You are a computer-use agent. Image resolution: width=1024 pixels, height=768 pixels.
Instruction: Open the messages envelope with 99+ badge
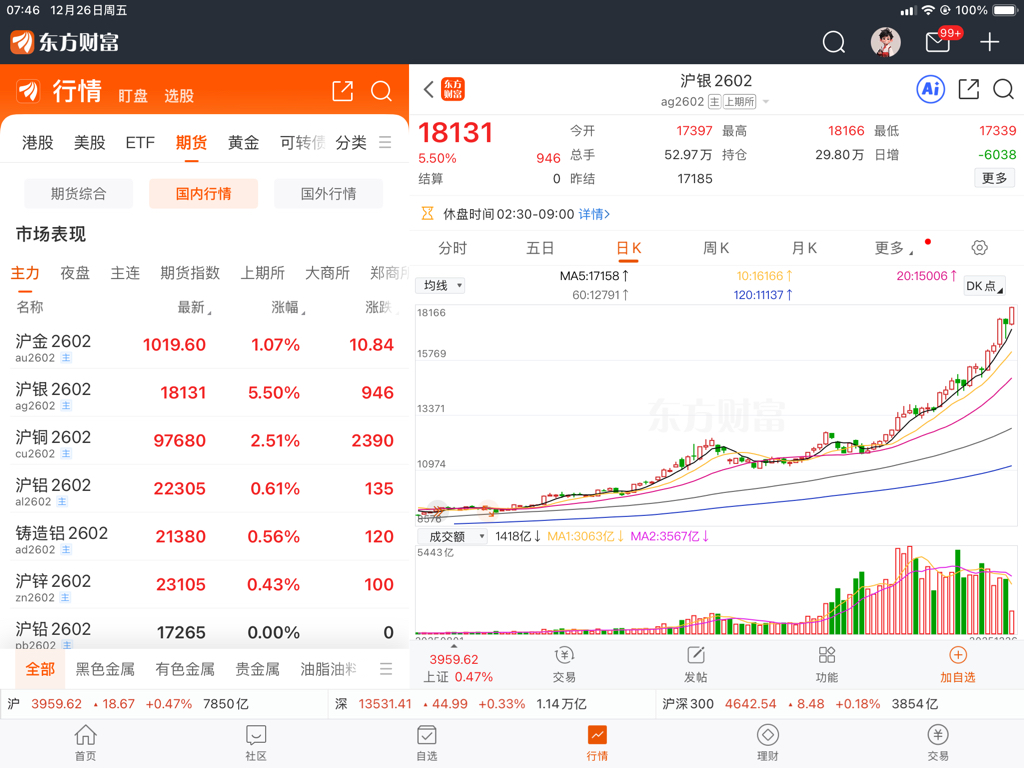(938, 42)
